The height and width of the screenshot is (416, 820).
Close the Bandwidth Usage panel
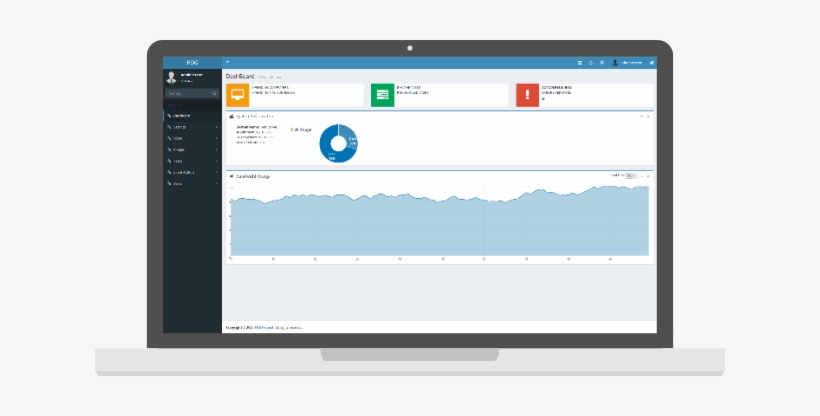648,176
